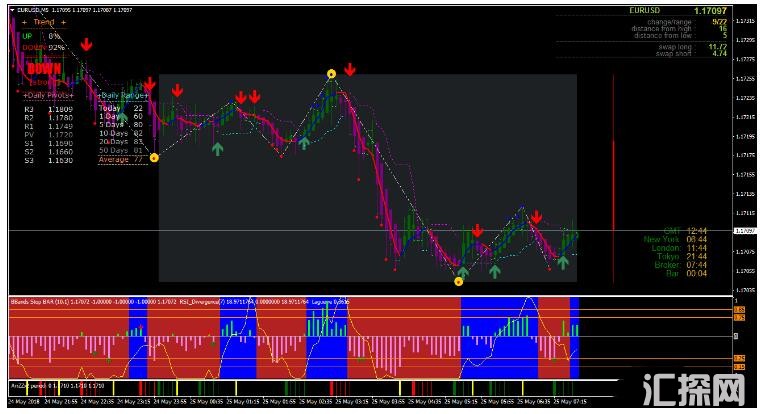
Task: Click the 25 May 05:15 time axis label
Action: [x=461, y=402]
